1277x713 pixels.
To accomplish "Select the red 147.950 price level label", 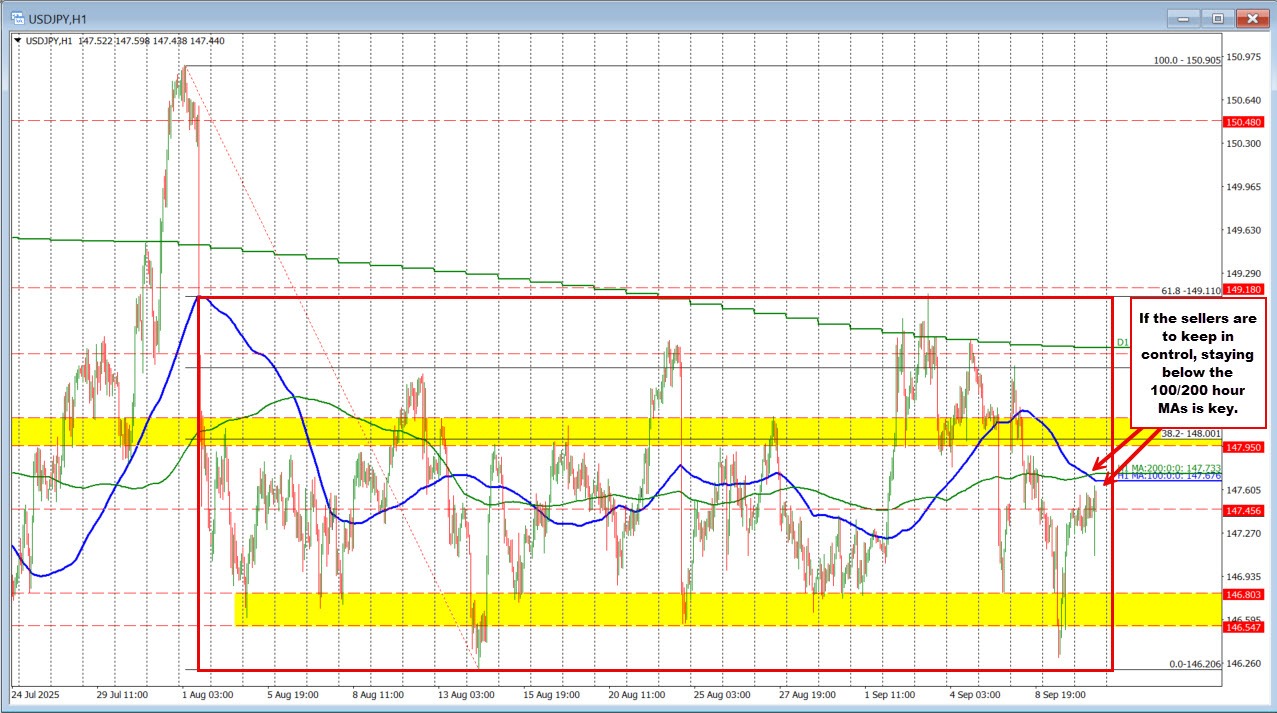I will tap(1243, 446).
